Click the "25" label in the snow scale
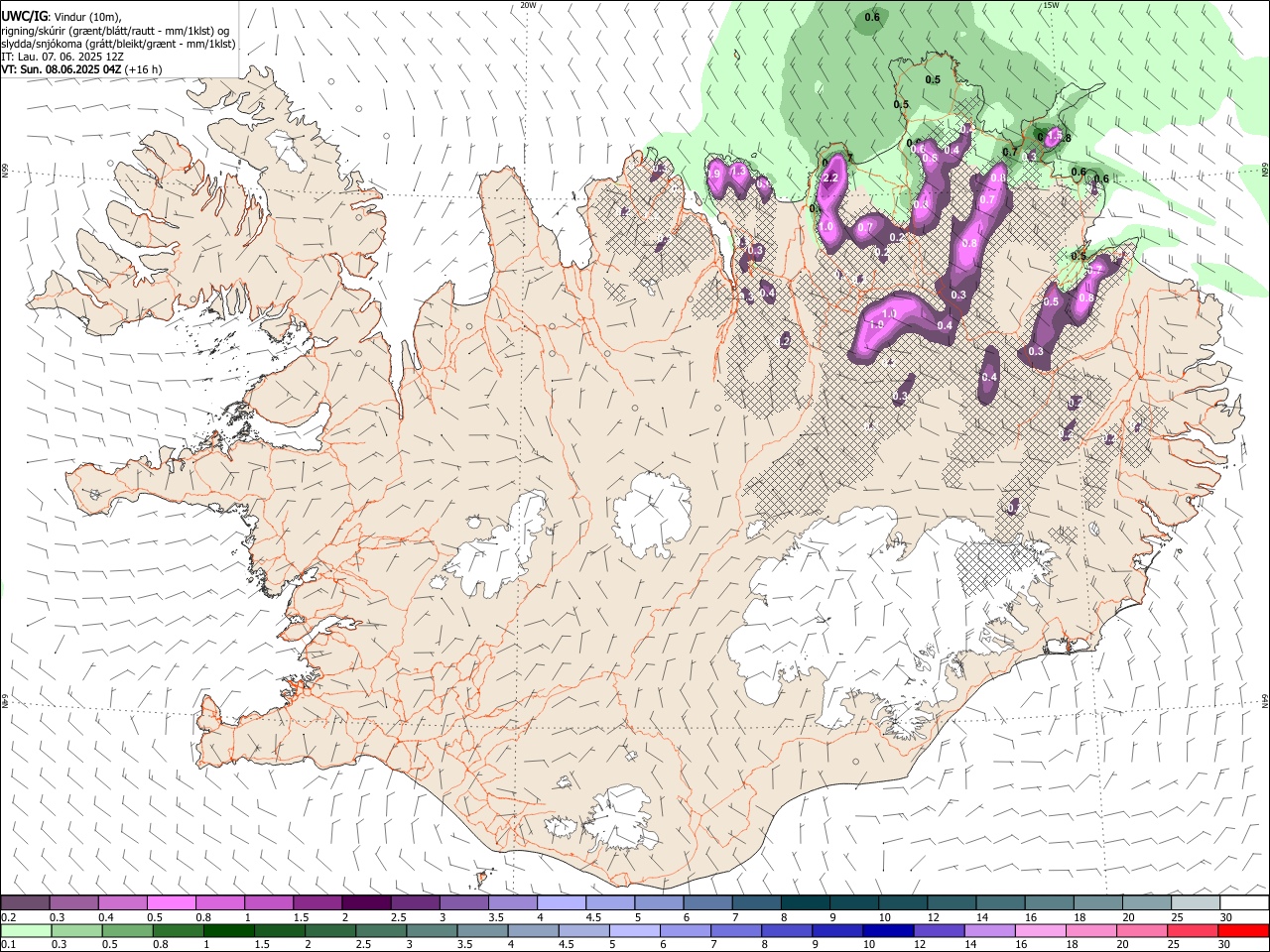 coord(1178,917)
